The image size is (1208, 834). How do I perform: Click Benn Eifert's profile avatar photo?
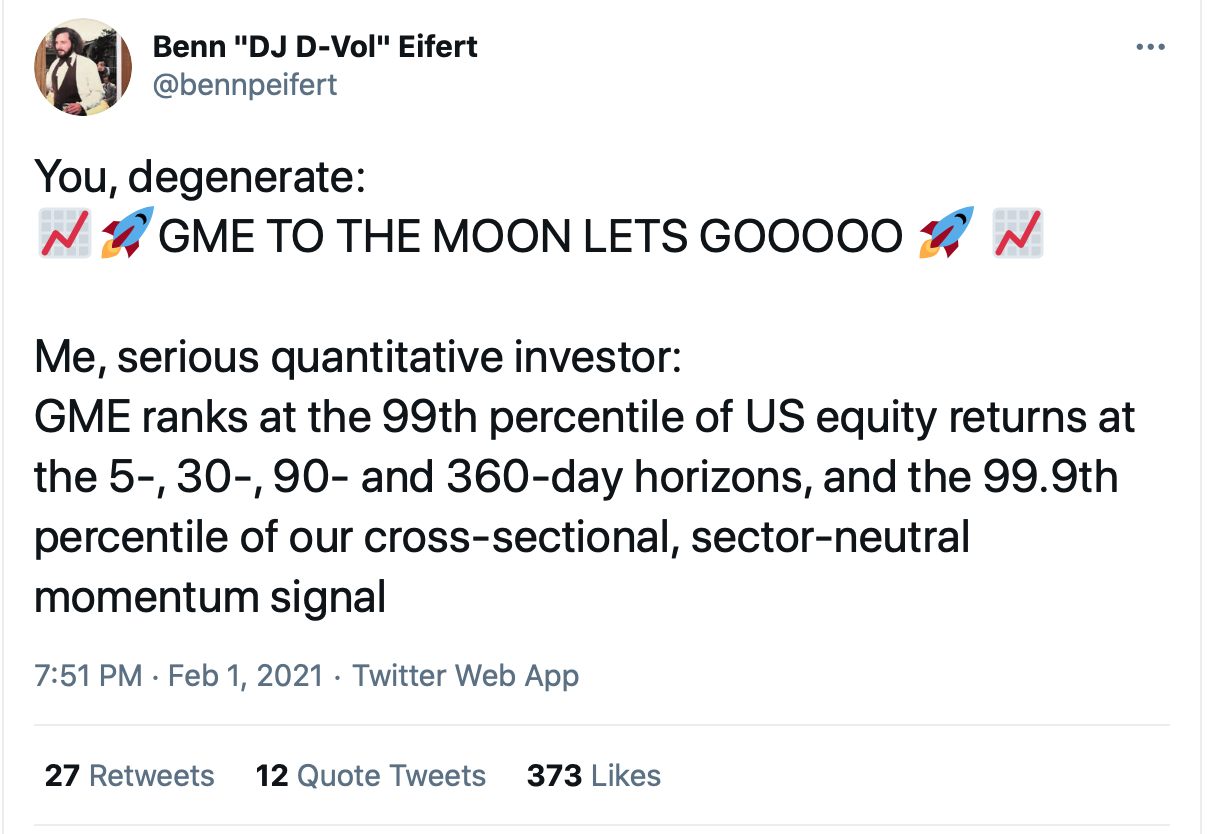pos(84,66)
